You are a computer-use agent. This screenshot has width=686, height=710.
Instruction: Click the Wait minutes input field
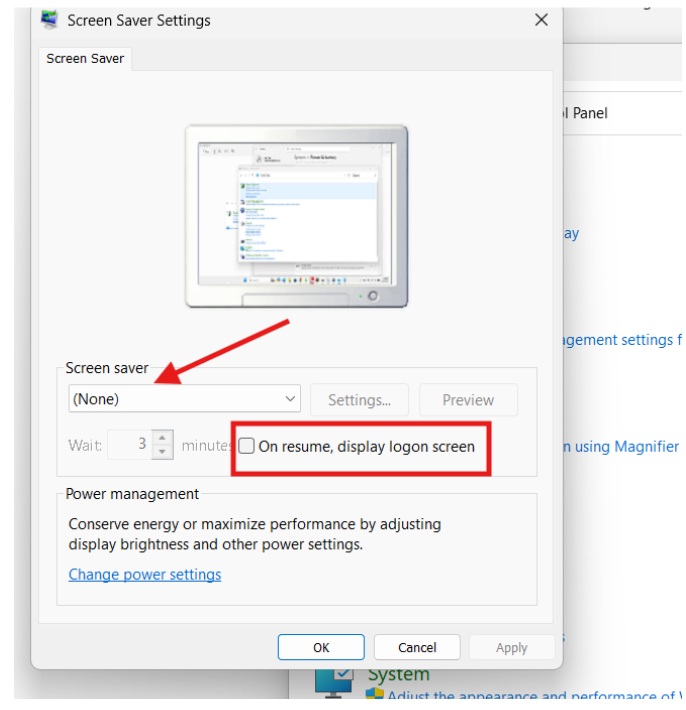(x=130, y=444)
